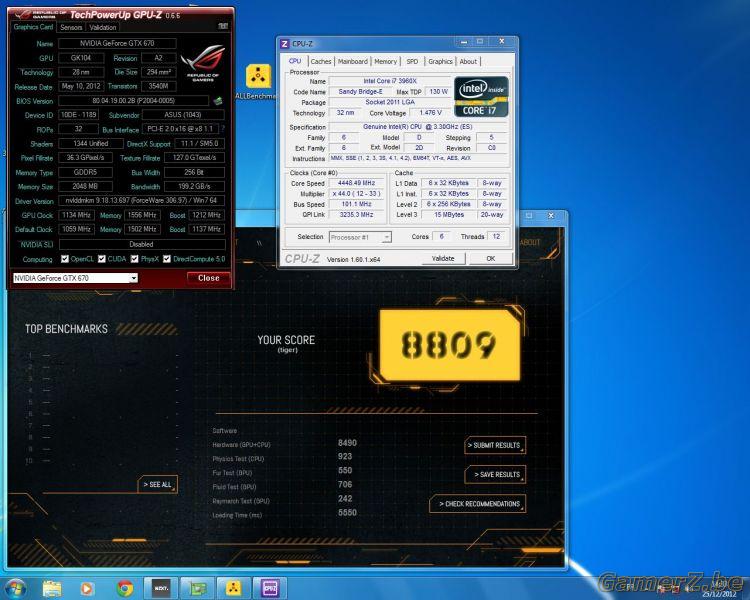Click the CPU-Z title bar Z icon

coord(285,44)
